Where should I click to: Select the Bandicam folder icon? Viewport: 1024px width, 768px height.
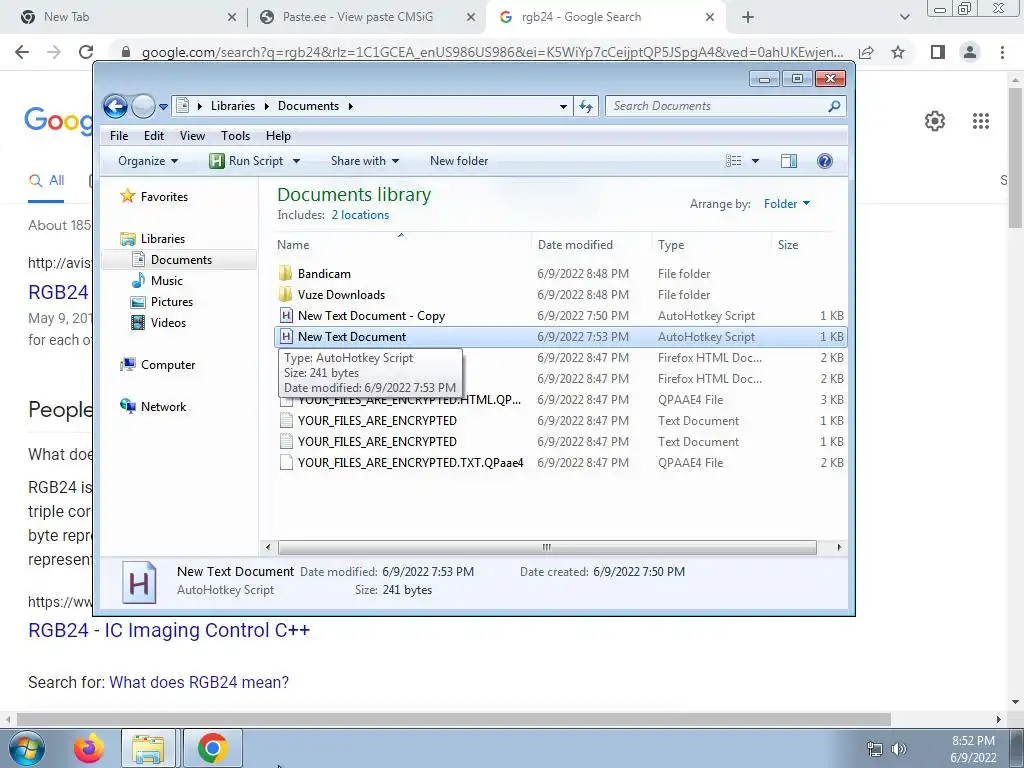coord(285,274)
